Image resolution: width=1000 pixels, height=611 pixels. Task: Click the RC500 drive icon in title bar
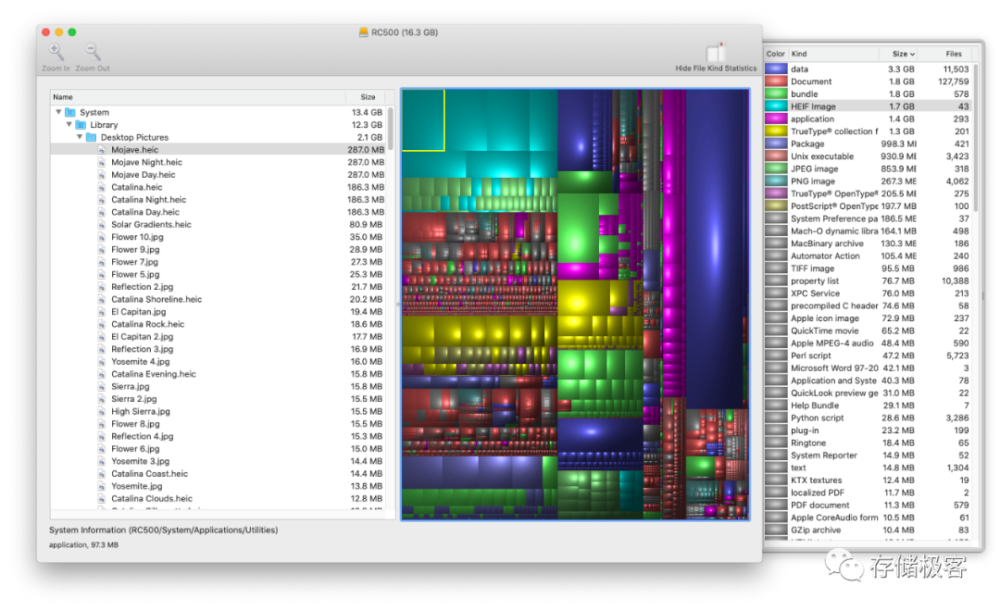(x=364, y=32)
